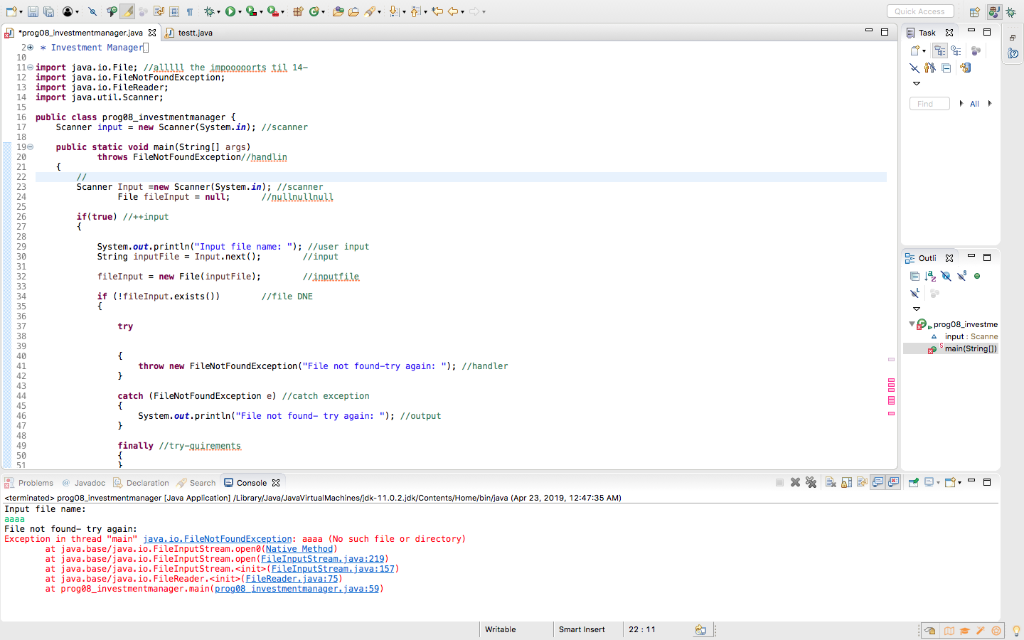Click Remove All Terminated Launches icon

tap(810, 482)
